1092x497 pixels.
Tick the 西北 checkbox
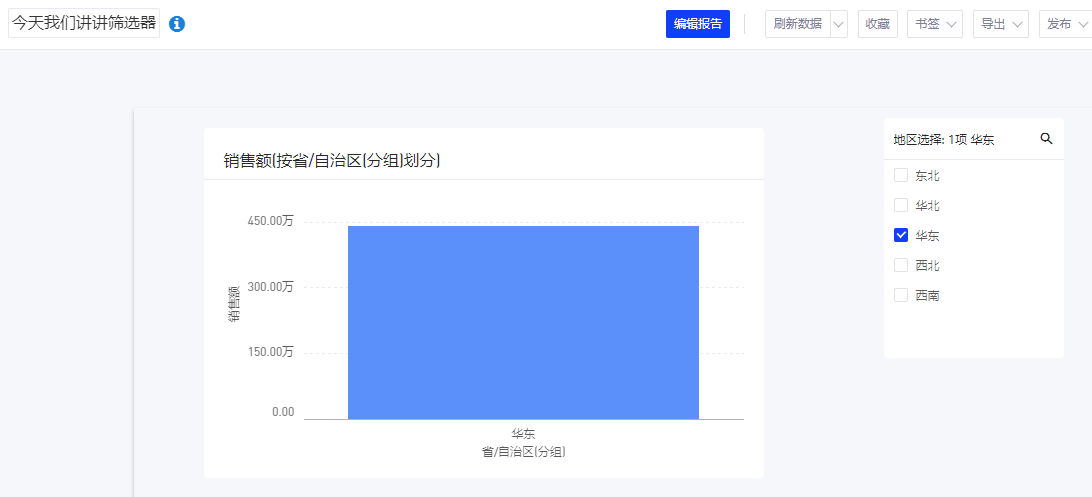901,266
